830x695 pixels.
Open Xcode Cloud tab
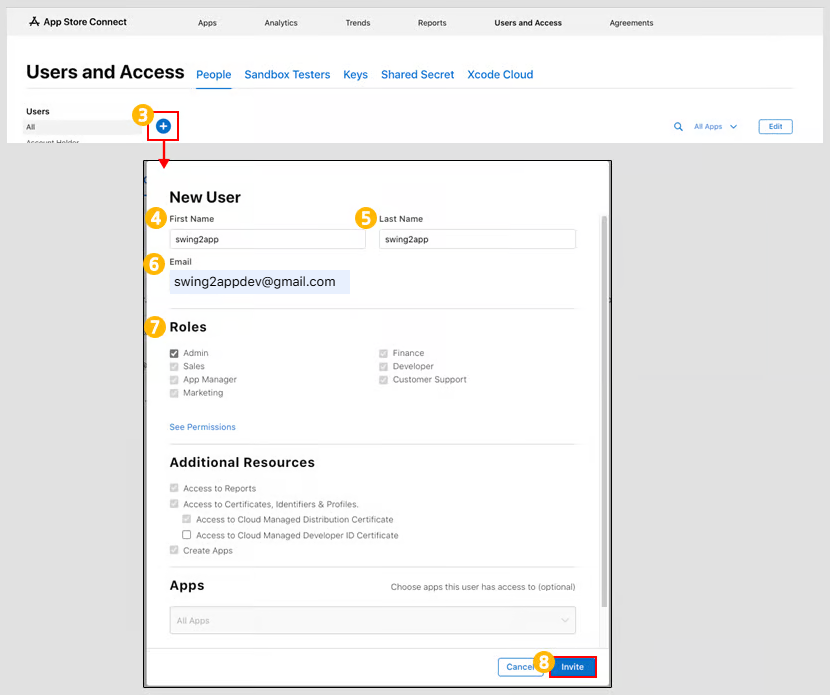[500, 75]
